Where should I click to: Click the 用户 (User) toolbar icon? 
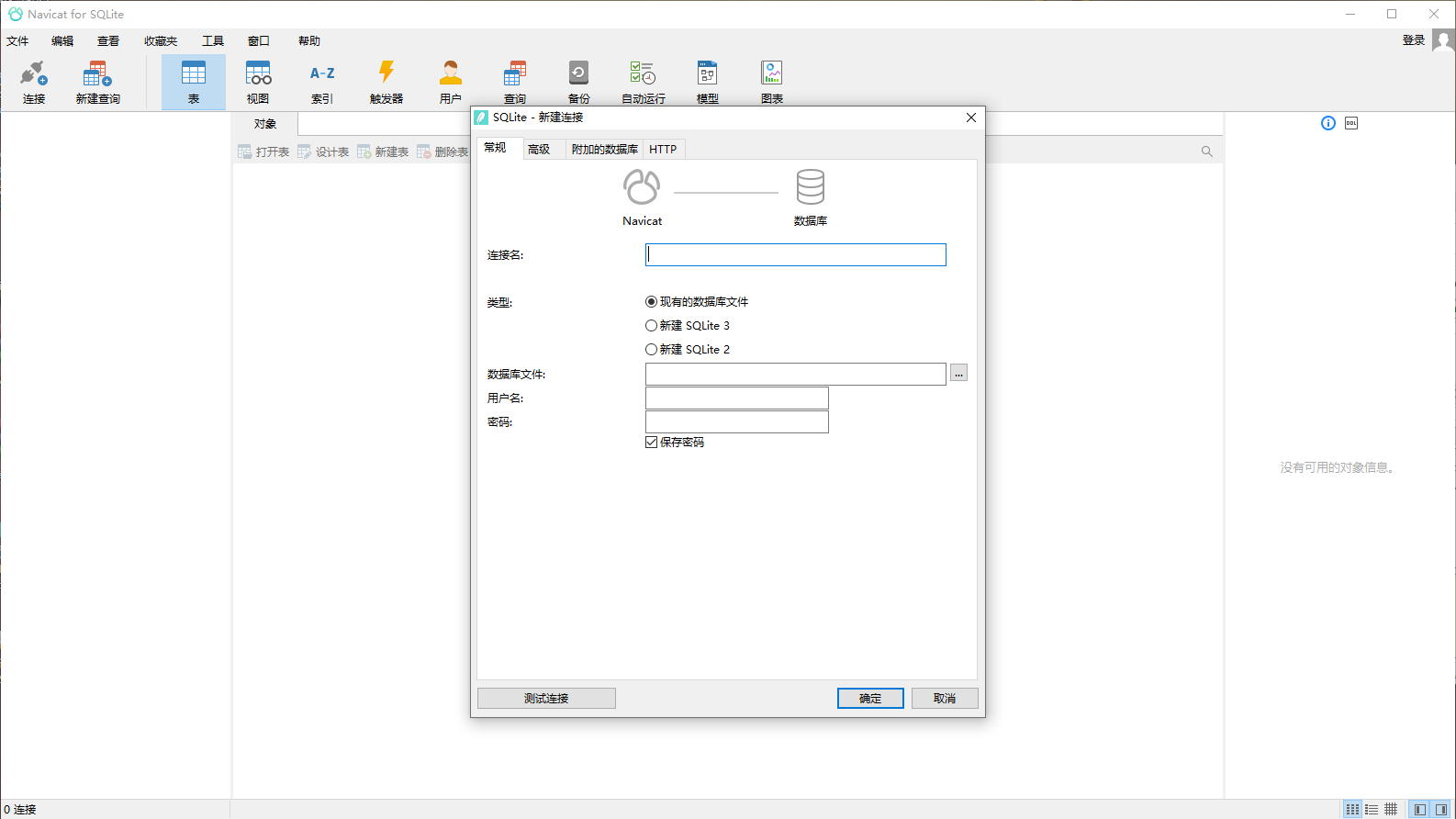tap(451, 82)
